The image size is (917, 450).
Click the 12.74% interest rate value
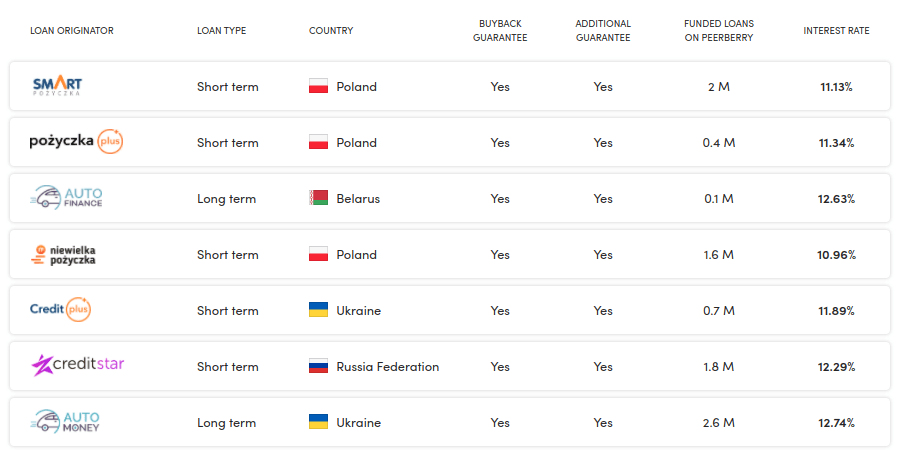[836, 422]
